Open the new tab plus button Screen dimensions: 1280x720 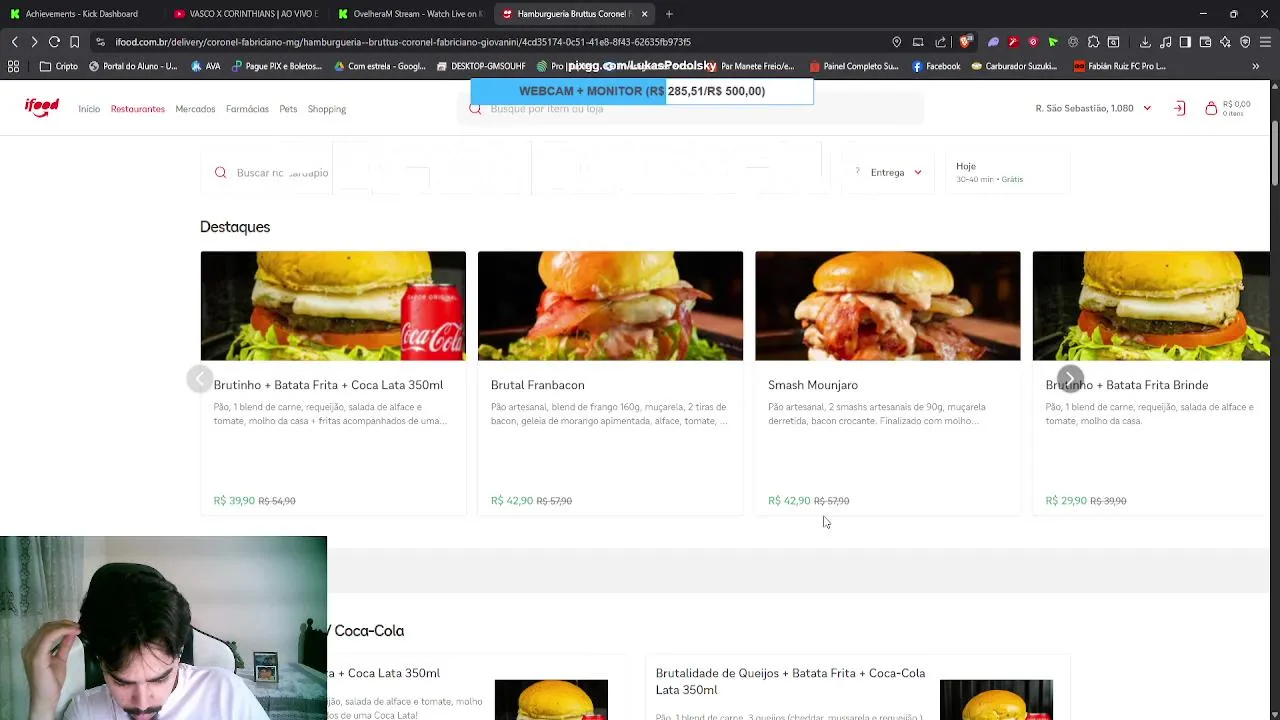pos(669,14)
